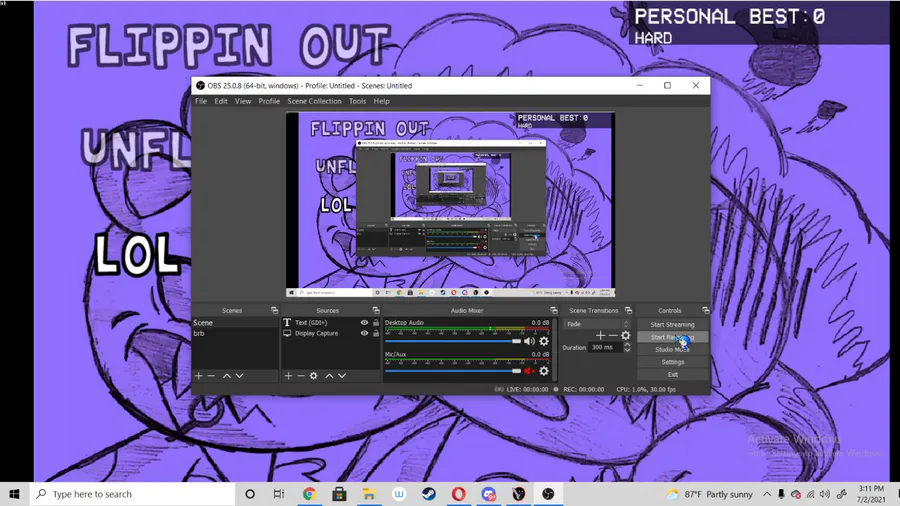Open transition properties gear icon
Viewport: 900px width, 506px height.
click(x=626, y=336)
